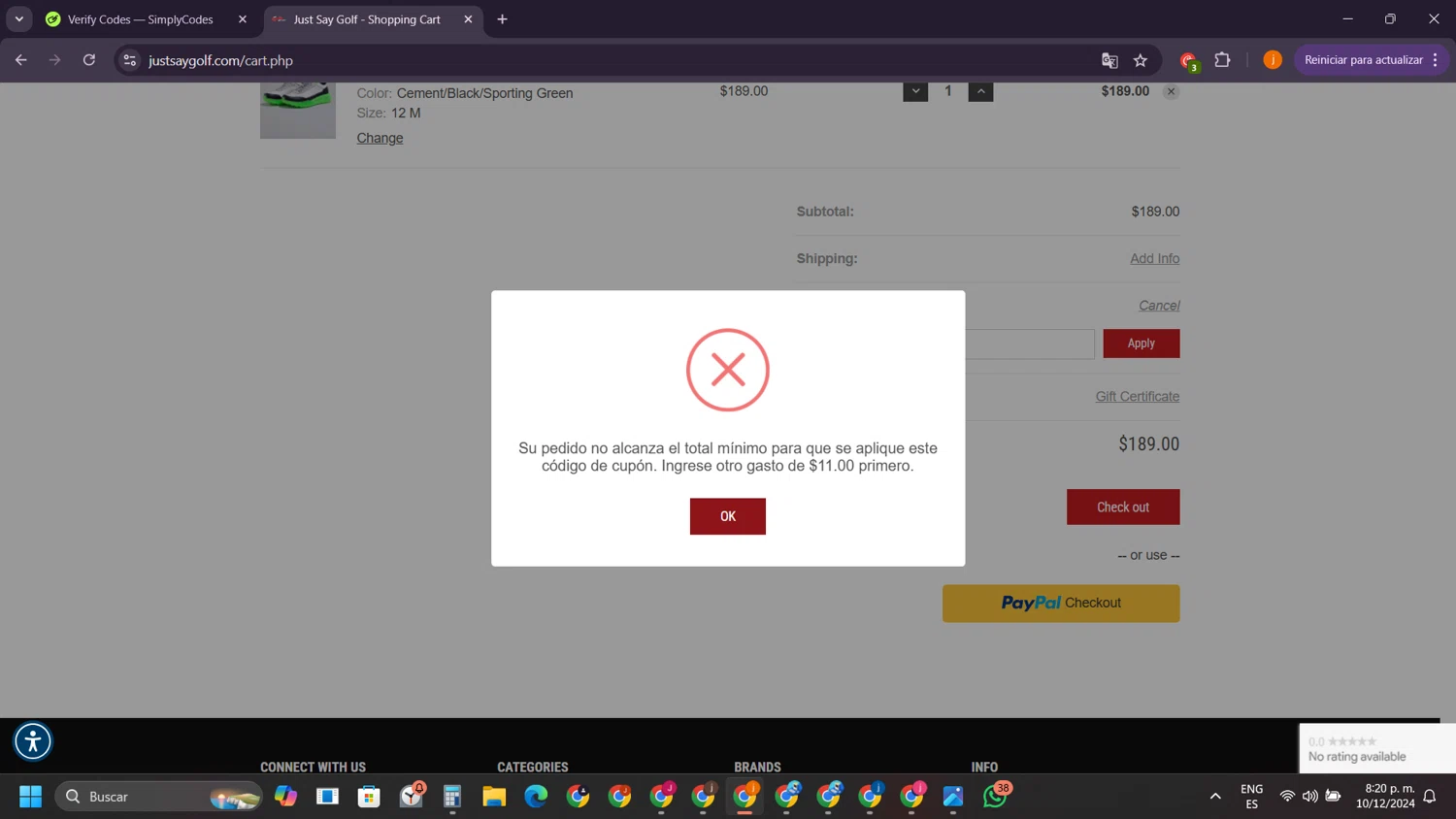1456x819 pixels.
Task: Open the notifications bell
Action: 1430,797
